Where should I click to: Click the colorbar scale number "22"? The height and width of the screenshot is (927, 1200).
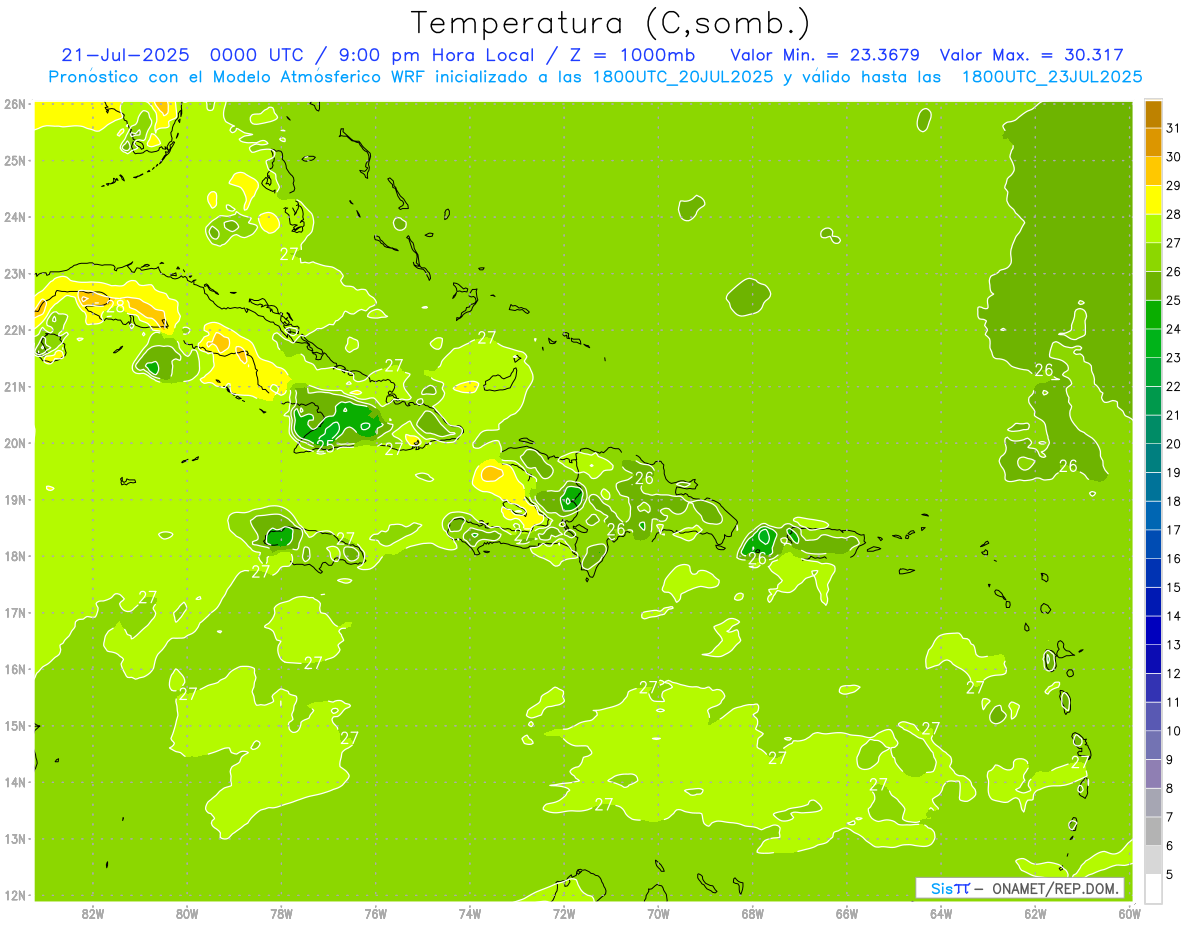pos(1174,386)
